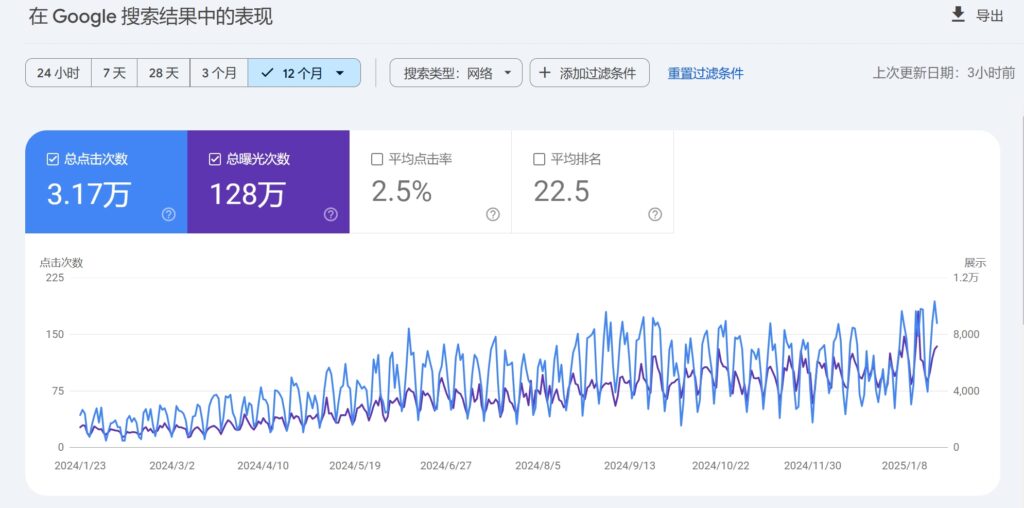Toggle the 总点击次数 checkbox

(x=53, y=159)
